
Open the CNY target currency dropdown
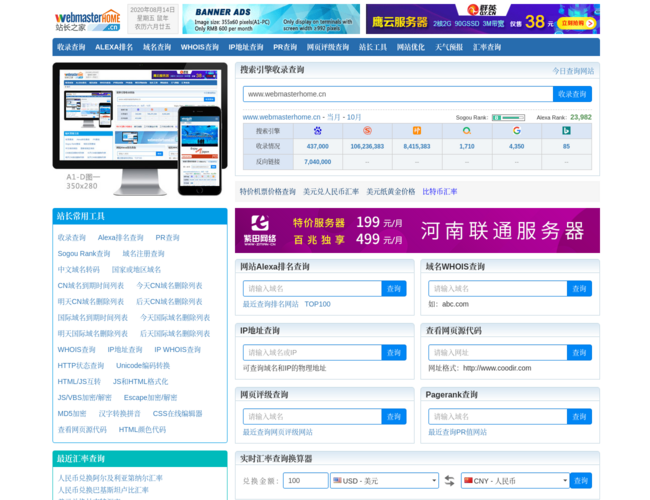click(515, 481)
